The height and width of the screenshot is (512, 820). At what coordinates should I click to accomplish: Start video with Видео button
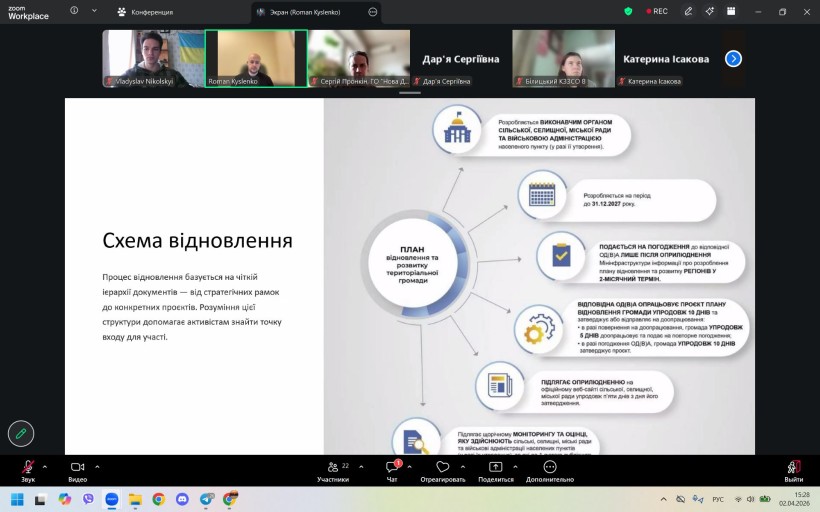77,471
